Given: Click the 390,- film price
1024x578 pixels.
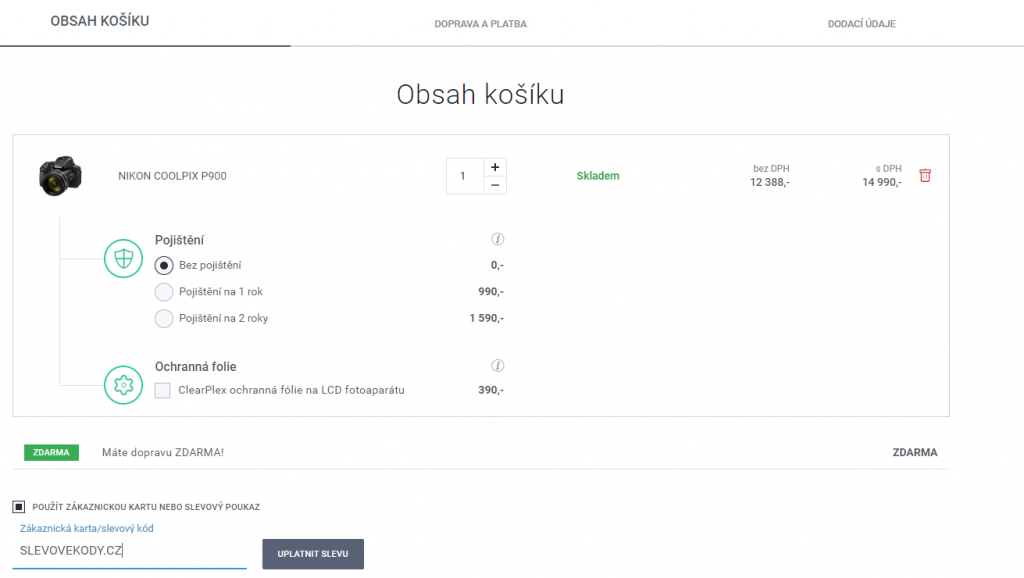Looking at the screenshot, I should (491, 390).
